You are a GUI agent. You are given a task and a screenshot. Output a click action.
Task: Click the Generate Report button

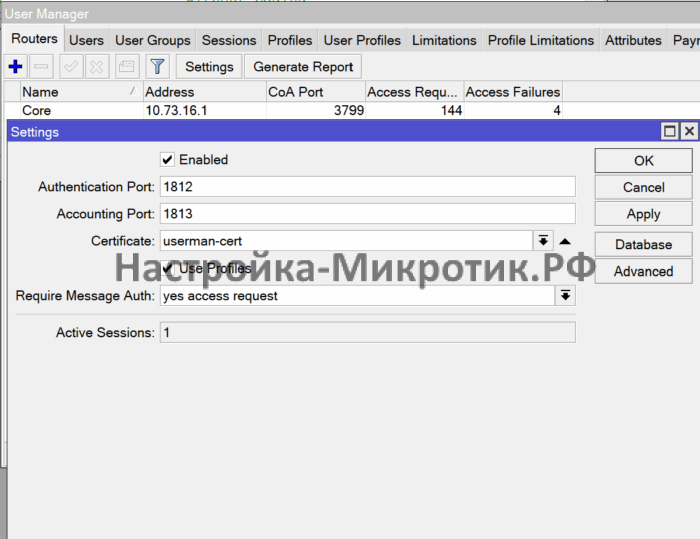303,67
